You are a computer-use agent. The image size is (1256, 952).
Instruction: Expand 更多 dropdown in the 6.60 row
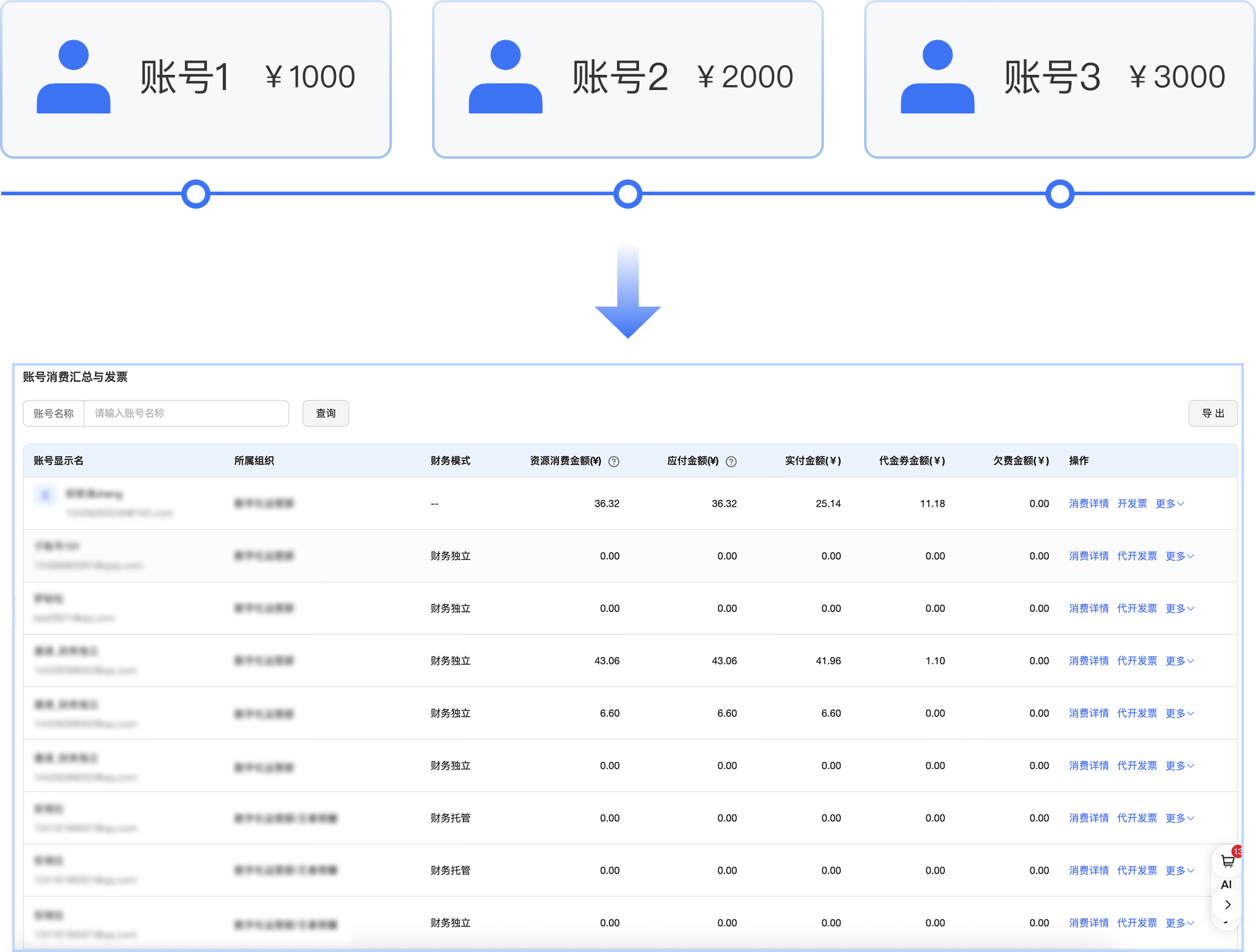tap(1179, 713)
